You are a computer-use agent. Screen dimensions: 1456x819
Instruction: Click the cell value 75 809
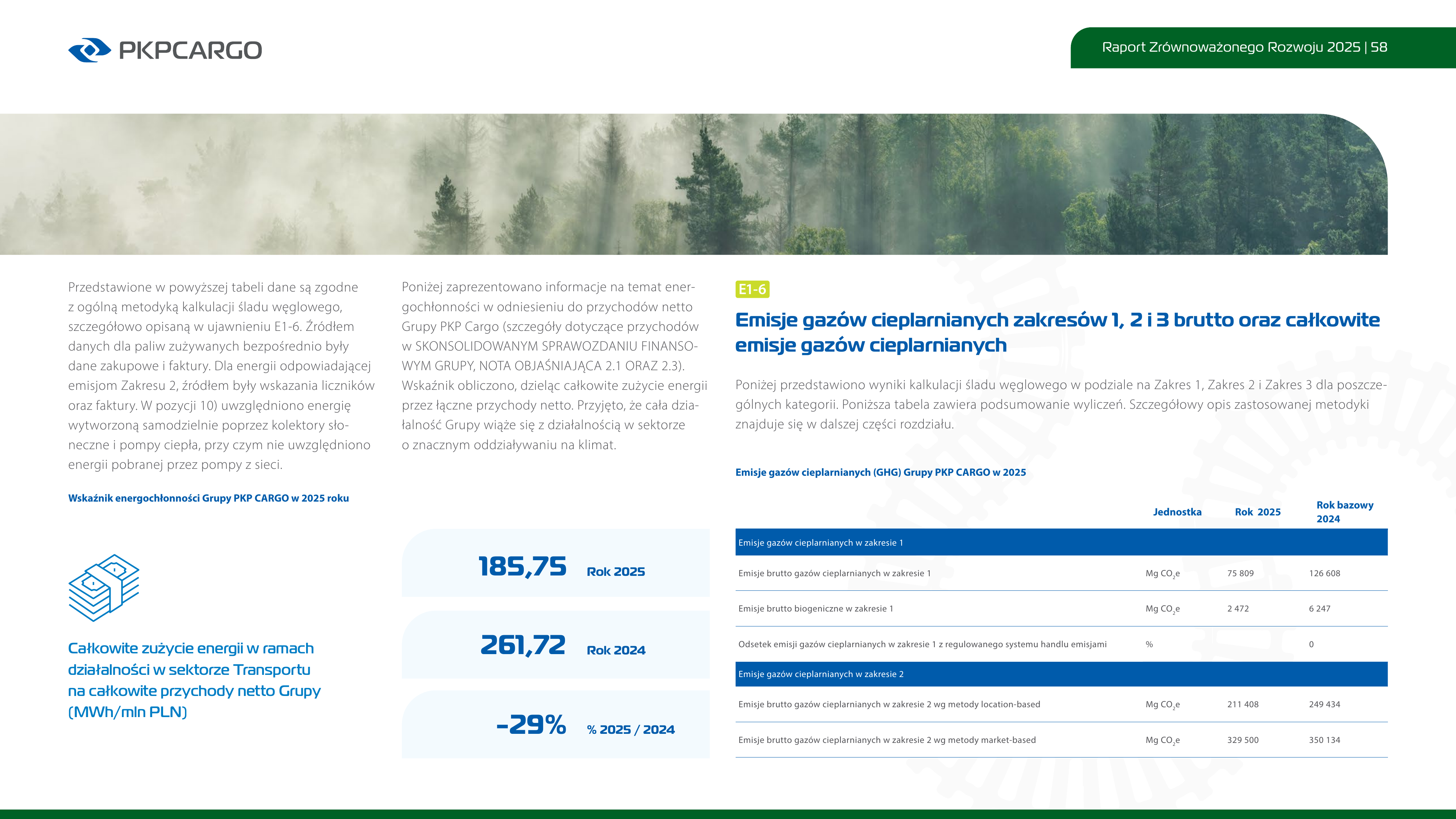(1240, 573)
